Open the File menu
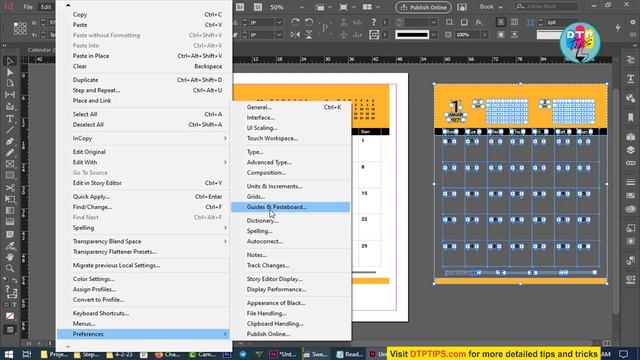This screenshot has height=360, width=640. 28,7
